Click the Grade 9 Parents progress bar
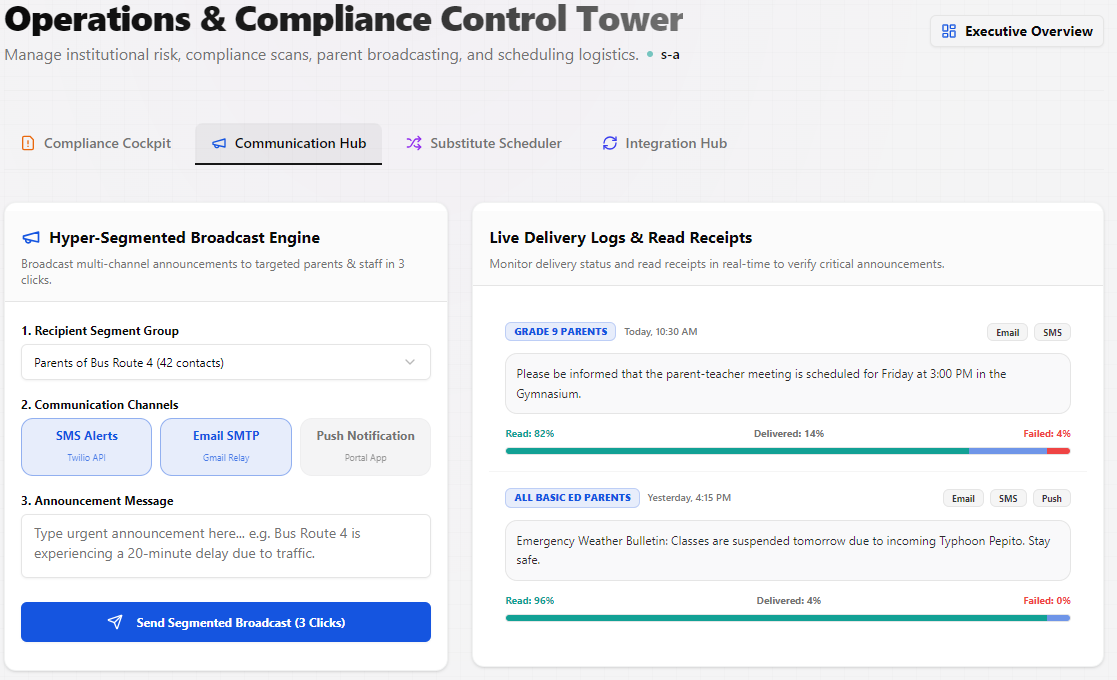 (788, 451)
